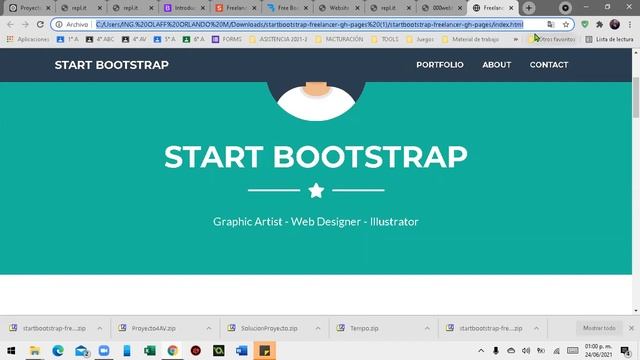
Task: Reload the current page
Action: coord(40,24)
